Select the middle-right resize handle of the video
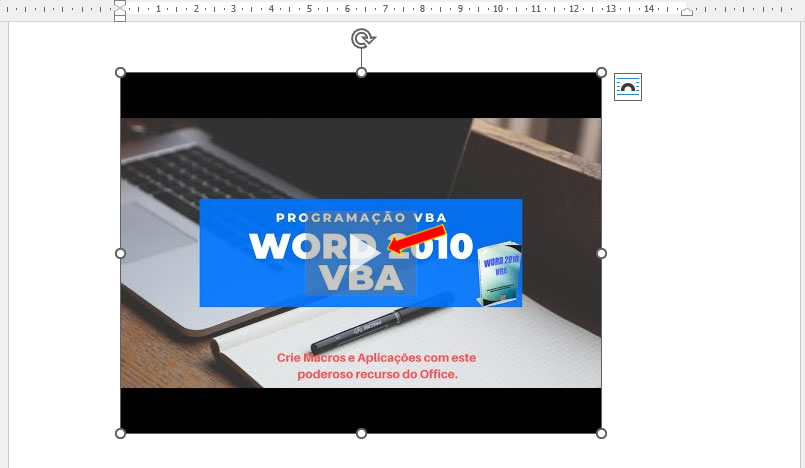The height and width of the screenshot is (468, 805). tap(601, 253)
